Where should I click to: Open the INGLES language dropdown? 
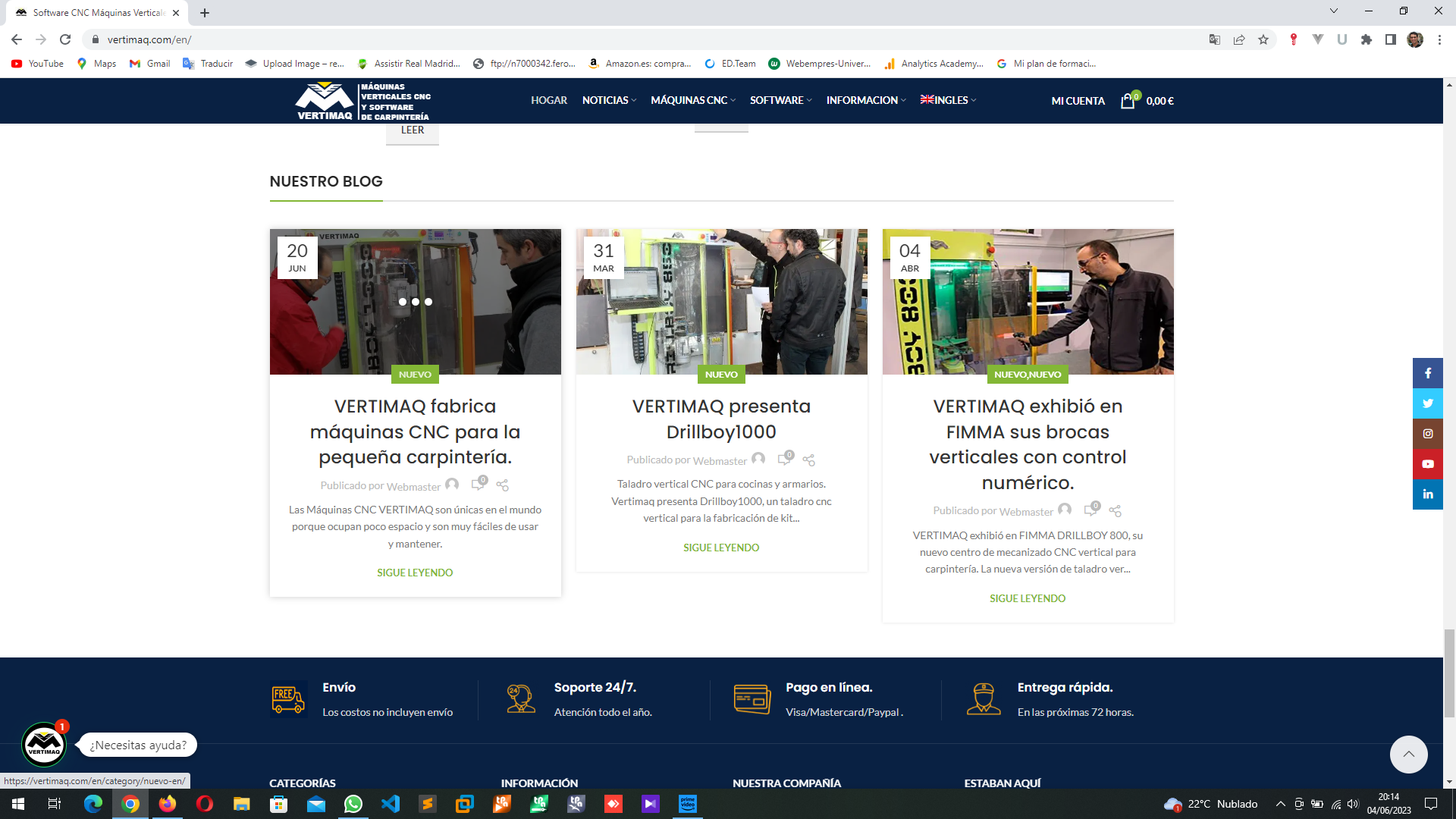(948, 100)
